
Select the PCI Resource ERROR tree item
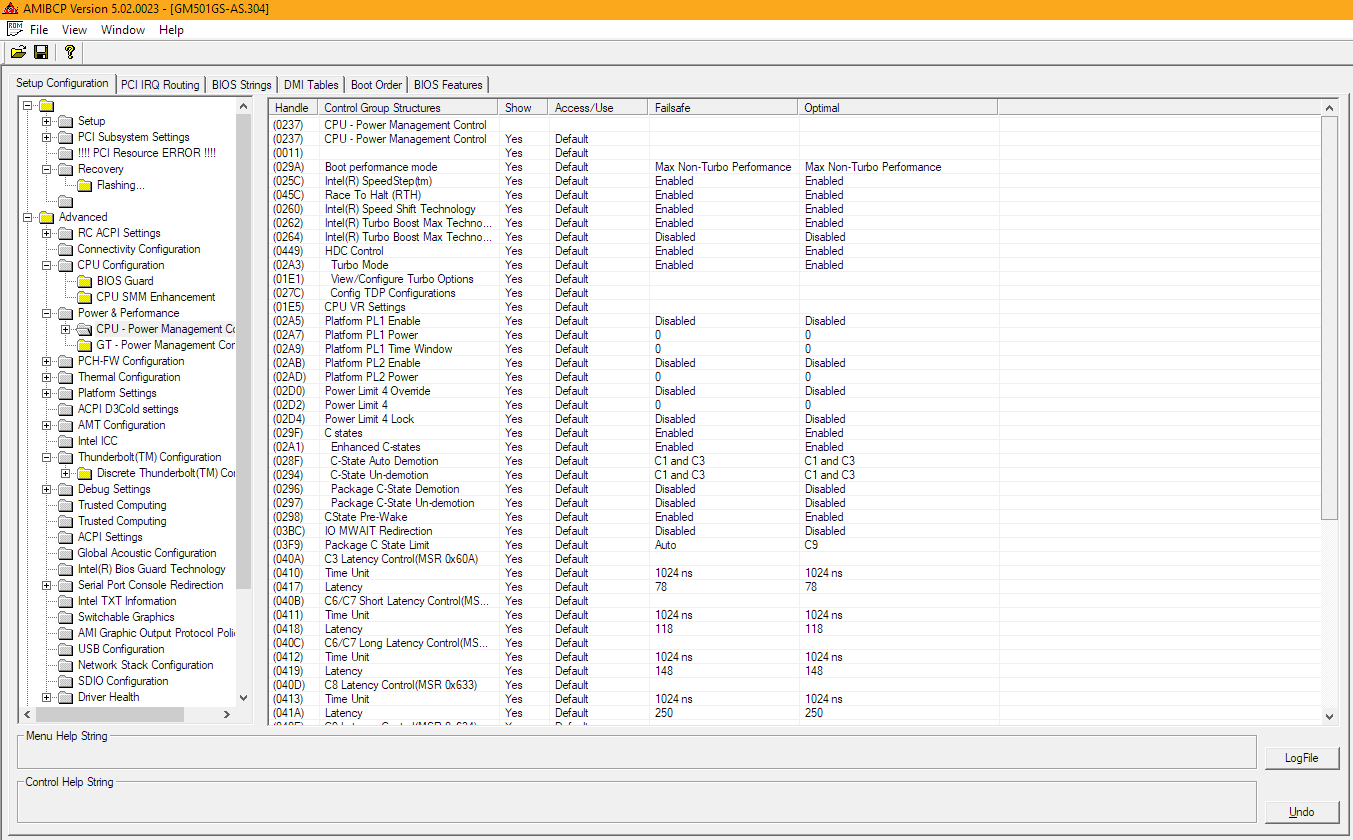[x=146, y=153]
